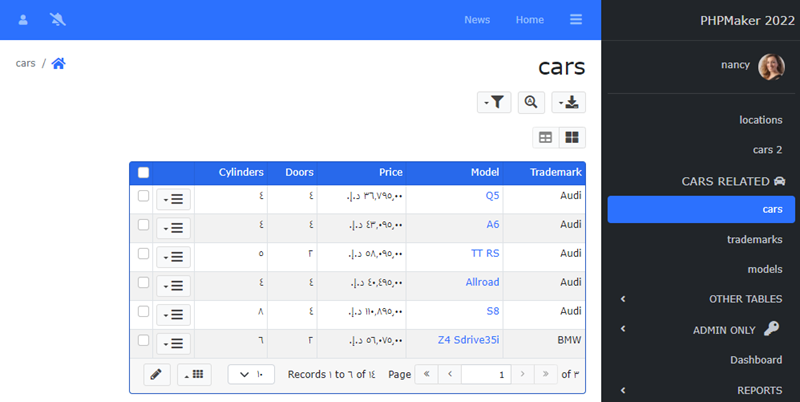Check the select-all checkbox in the table header

[x=143, y=172]
